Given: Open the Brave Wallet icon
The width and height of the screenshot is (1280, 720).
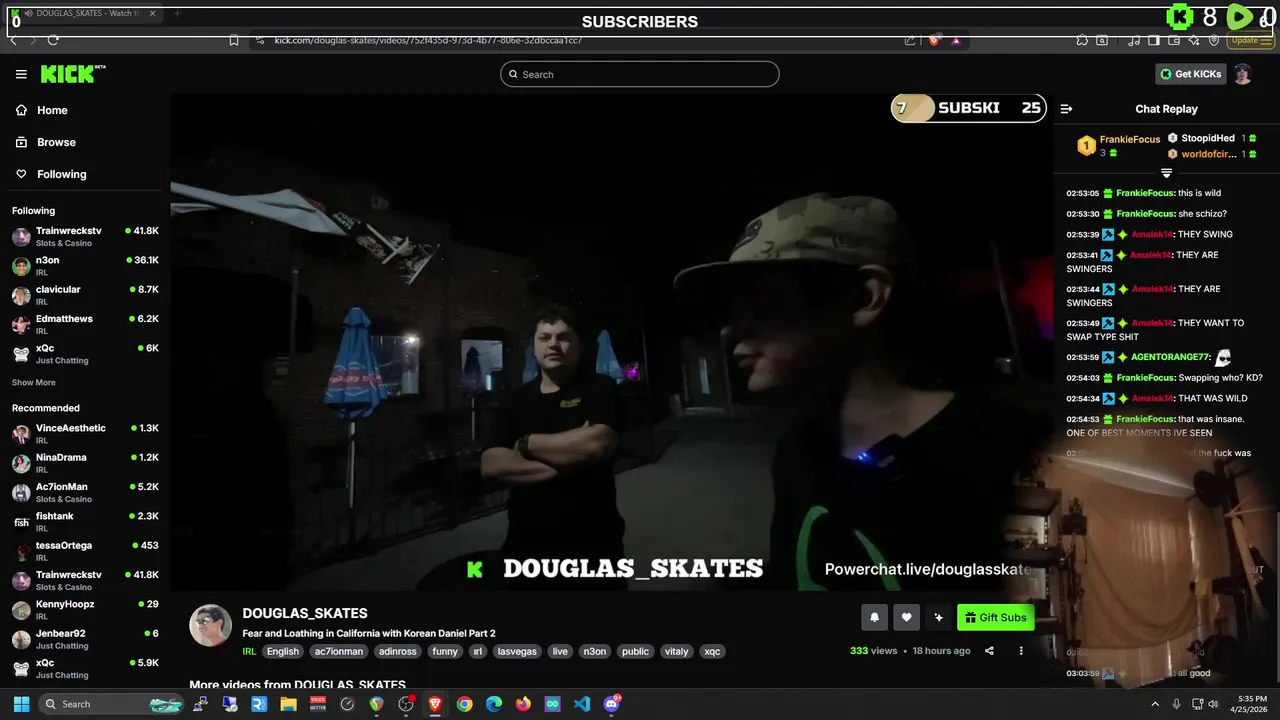Looking at the screenshot, I should coord(1172,40).
